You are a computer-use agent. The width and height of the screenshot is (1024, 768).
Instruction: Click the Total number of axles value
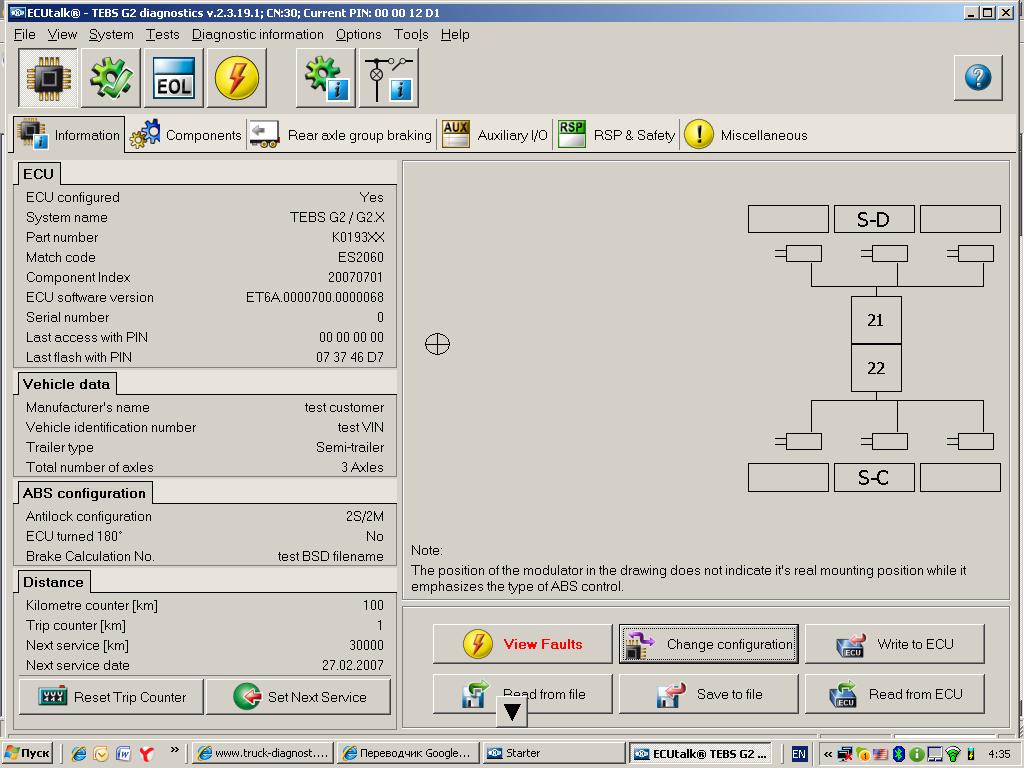(362, 468)
